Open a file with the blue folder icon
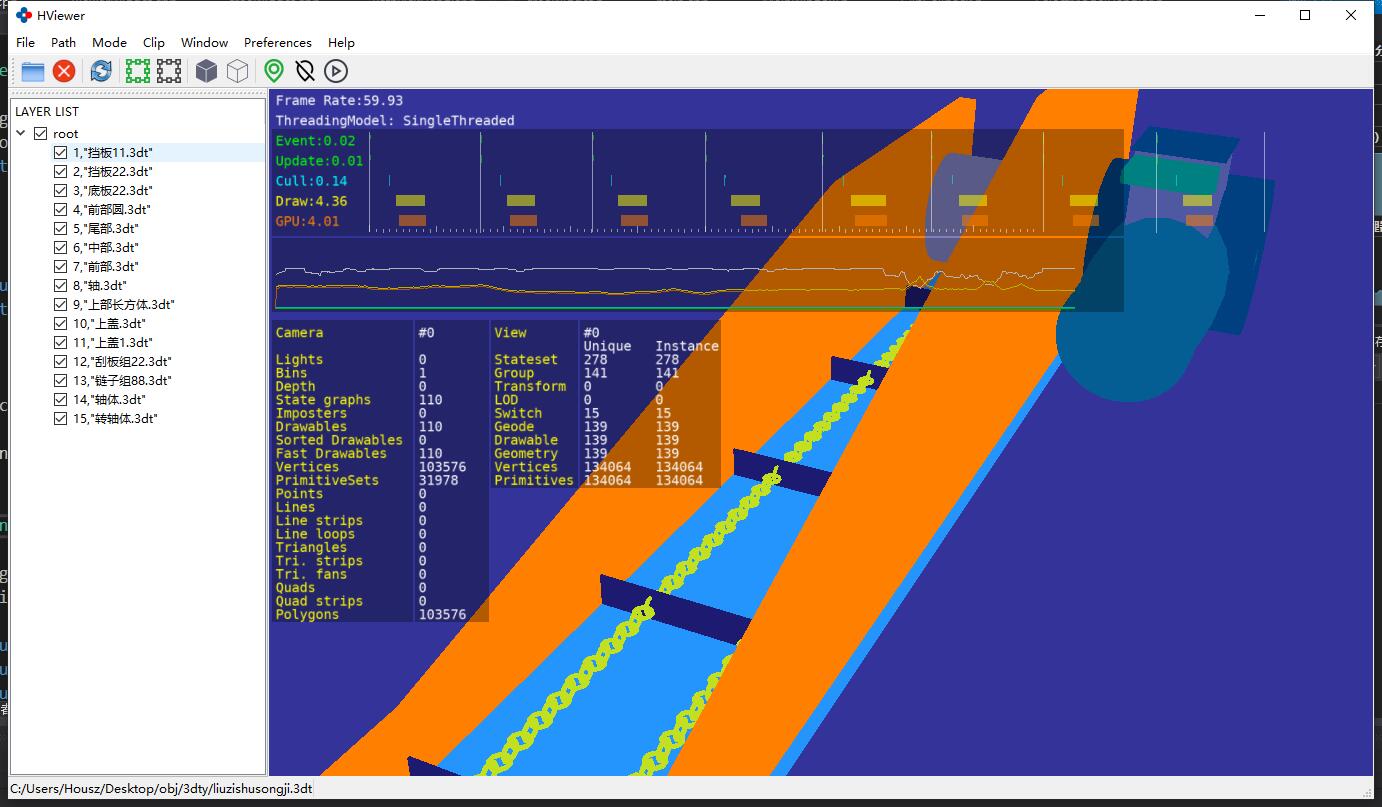The image size is (1382, 807). pos(33,71)
